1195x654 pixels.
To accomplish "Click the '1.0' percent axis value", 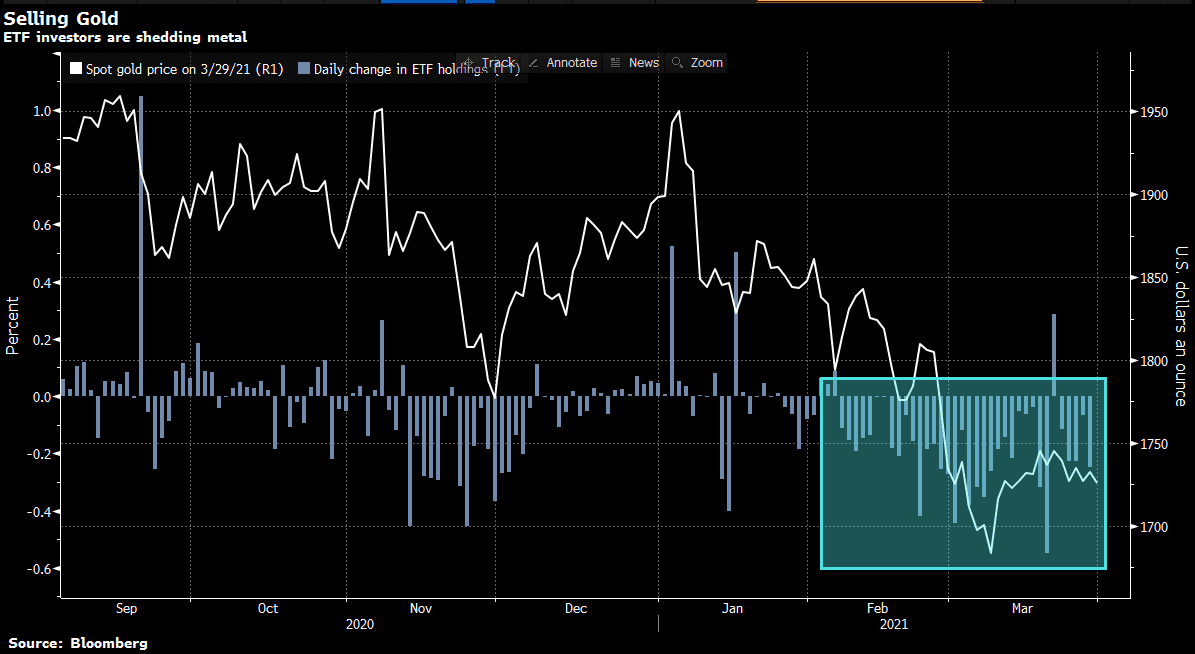I will pyautogui.click(x=42, y=111).
